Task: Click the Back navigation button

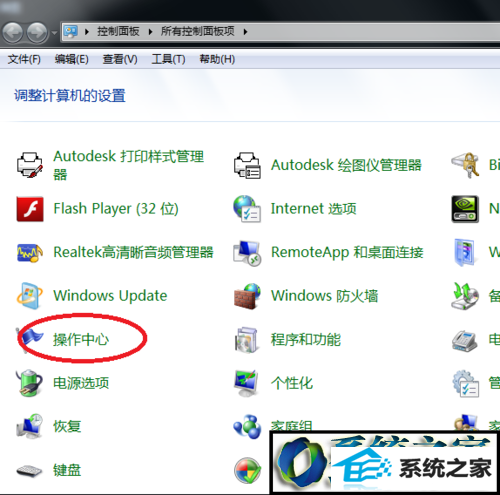Action: click(x=13, y=33)
